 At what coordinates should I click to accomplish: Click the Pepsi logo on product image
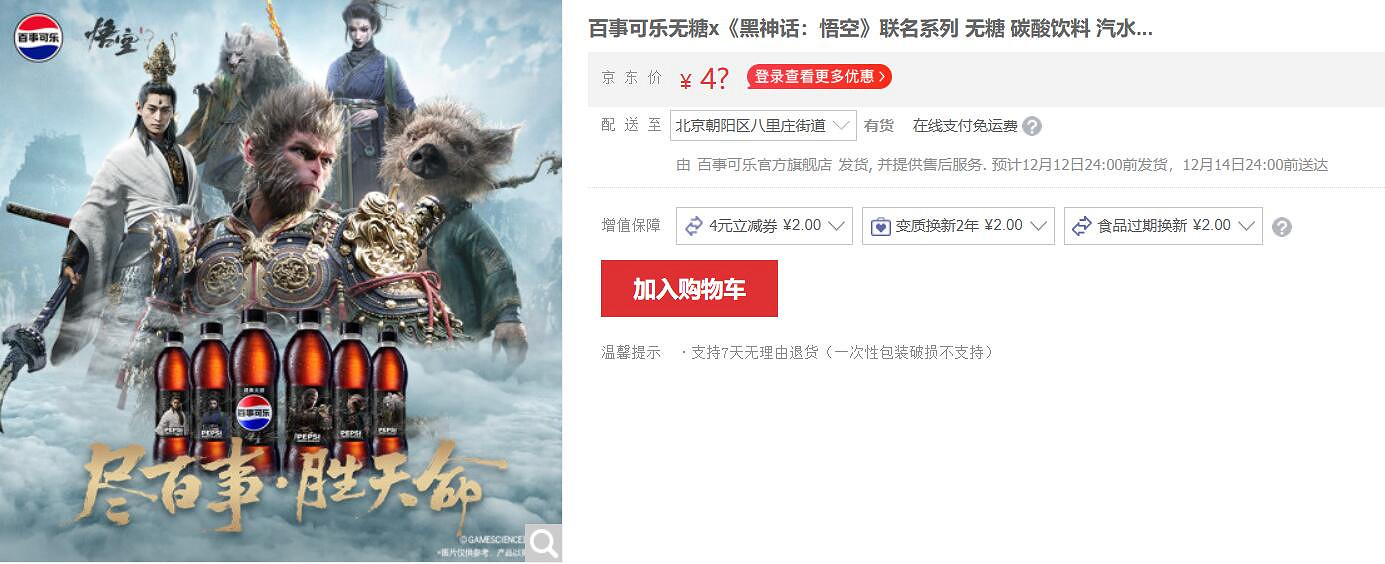[38, 37]
